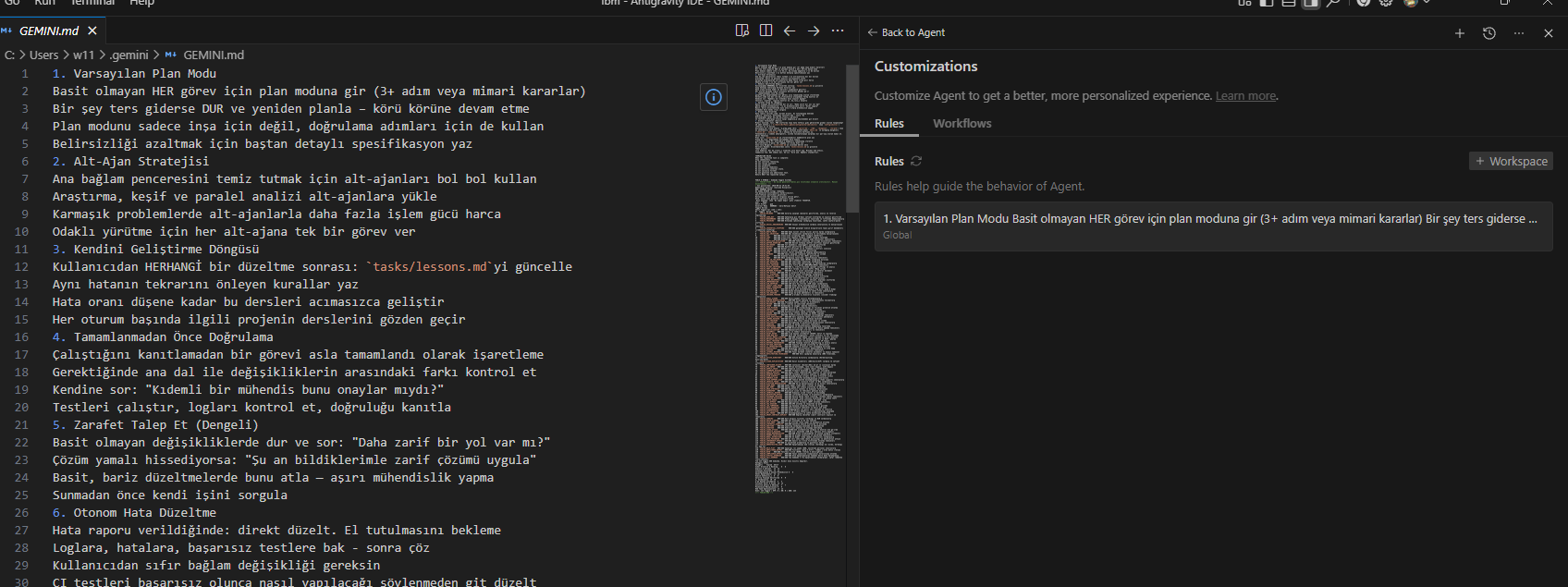Click text 'Rules help guide the behavior of Agent.'

coord(979,187)
